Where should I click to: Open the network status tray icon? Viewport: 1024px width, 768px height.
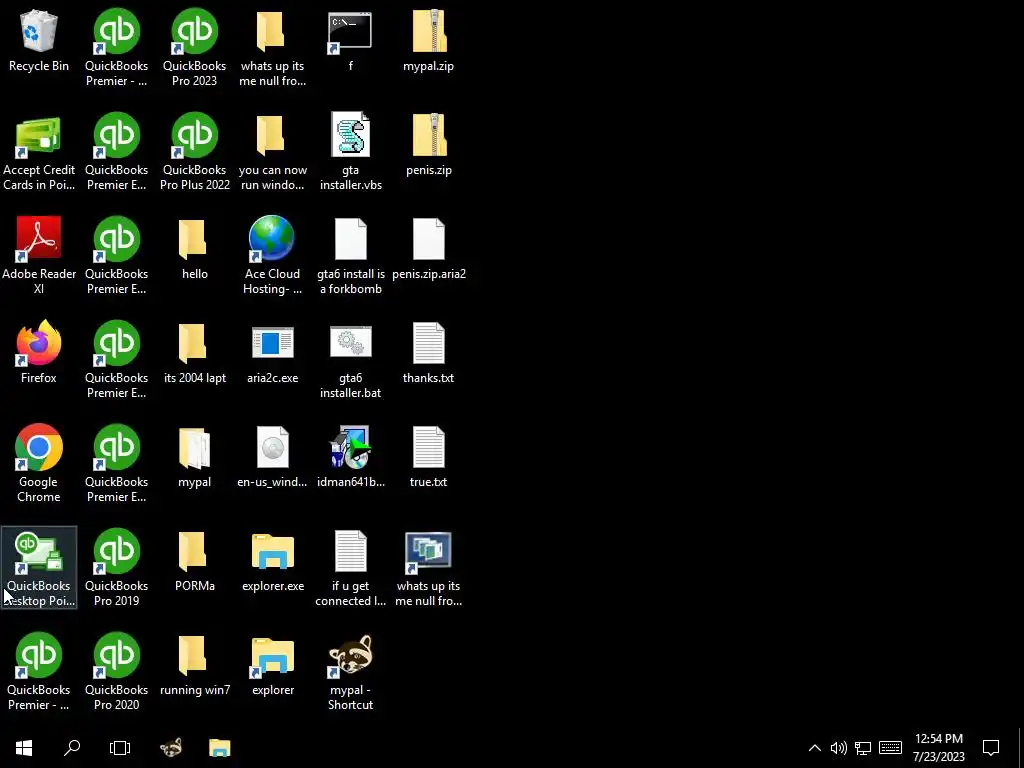(863, 748)
